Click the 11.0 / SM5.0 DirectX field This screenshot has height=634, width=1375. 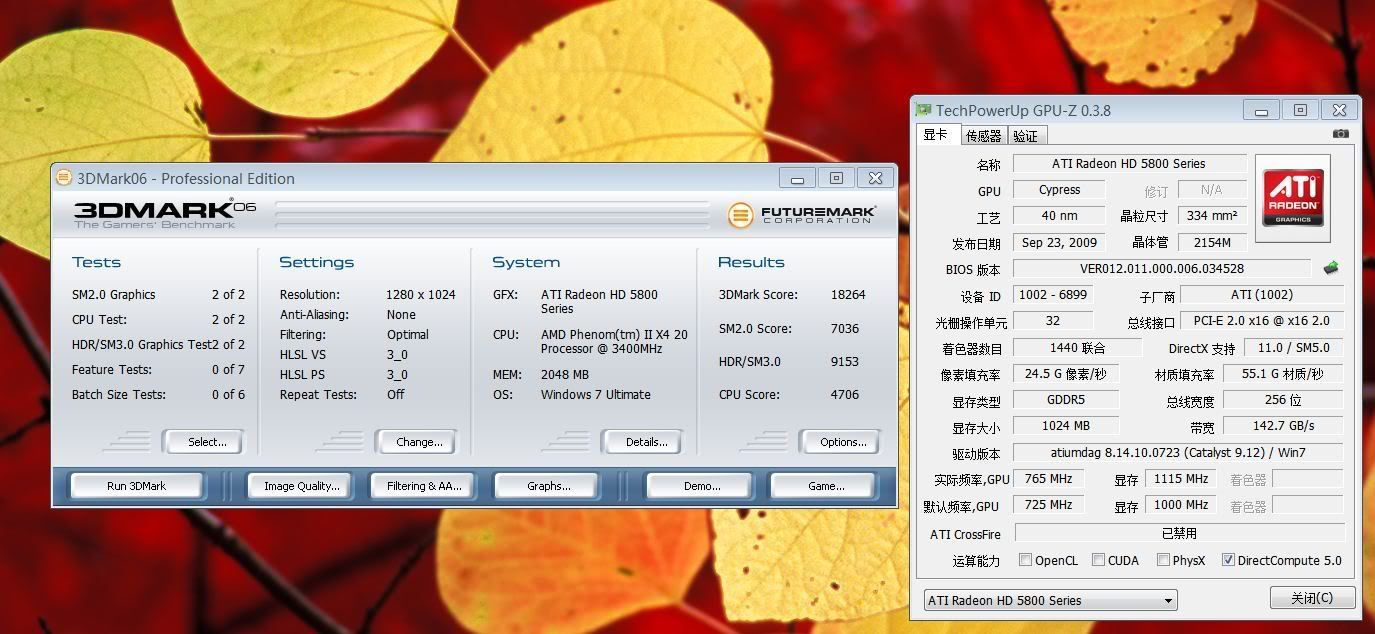(x=1294, y=348)
